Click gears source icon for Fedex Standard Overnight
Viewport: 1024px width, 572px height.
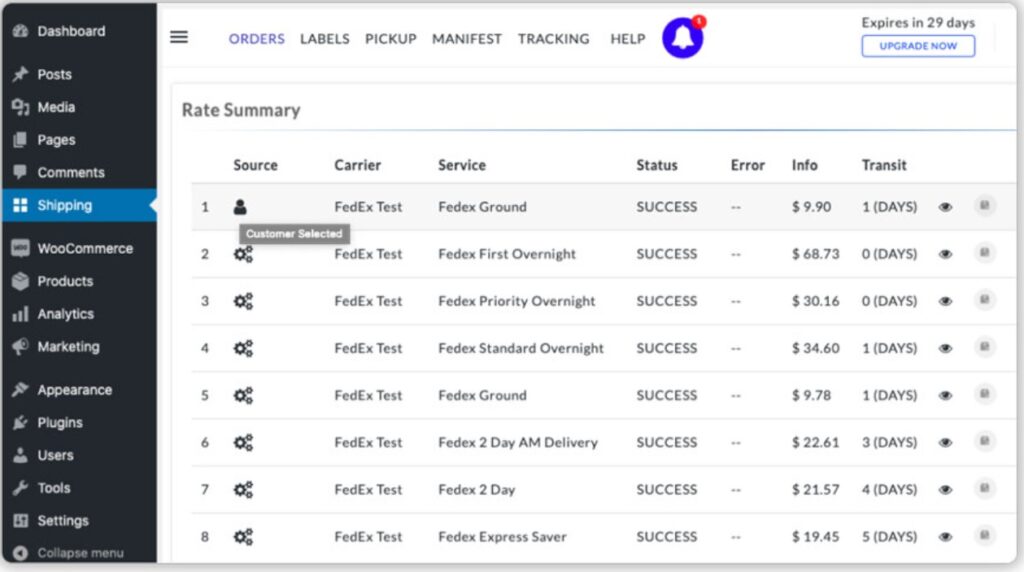(243, 348)
